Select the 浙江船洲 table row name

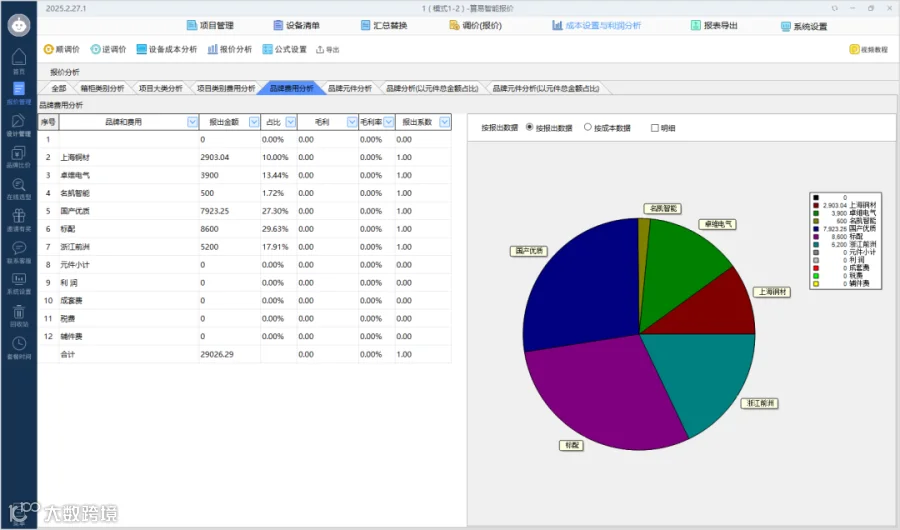[x=75, y=247]
